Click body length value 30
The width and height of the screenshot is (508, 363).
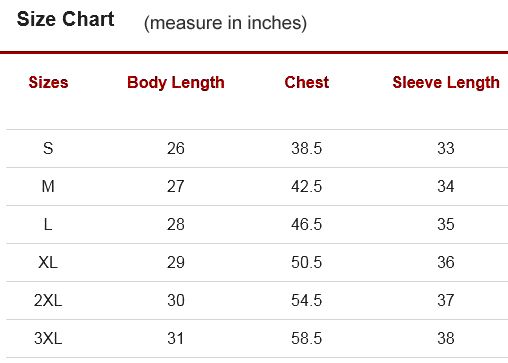[176, 300]
